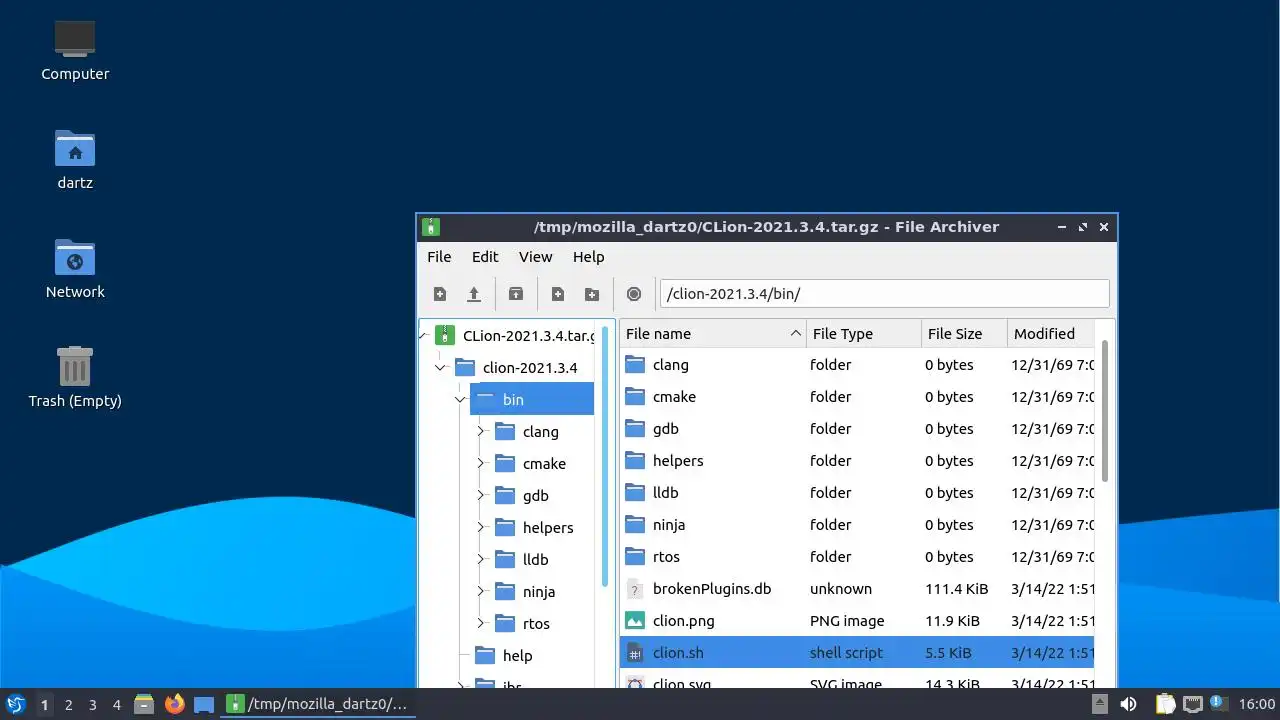The width and height of the screenshot is (1280, 720).
Task: Expand the ninja tree node
Action: coord(480,592)
